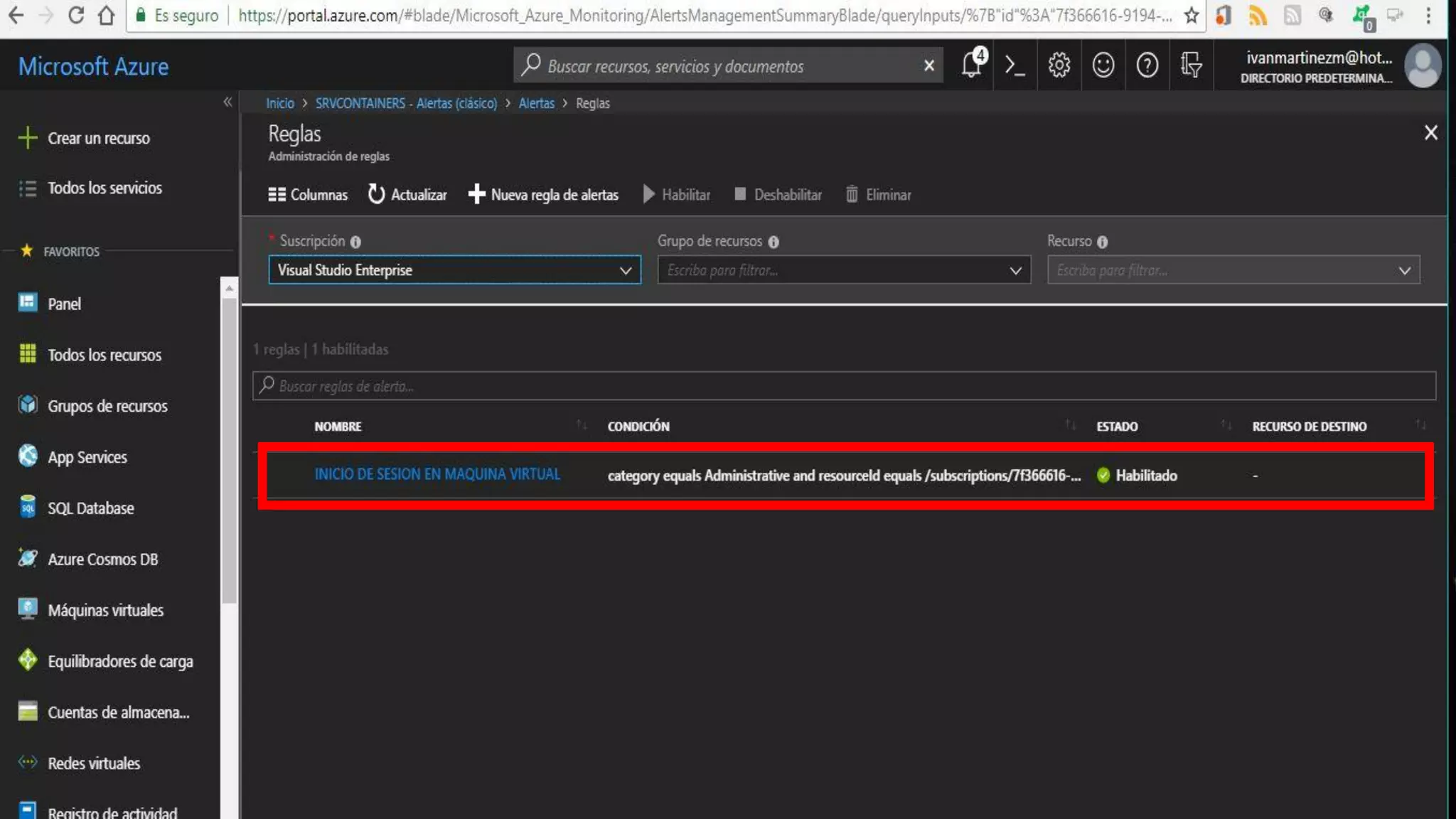
Task: Open directory and subscription filter icon
Action: (x=1191, y=65)
